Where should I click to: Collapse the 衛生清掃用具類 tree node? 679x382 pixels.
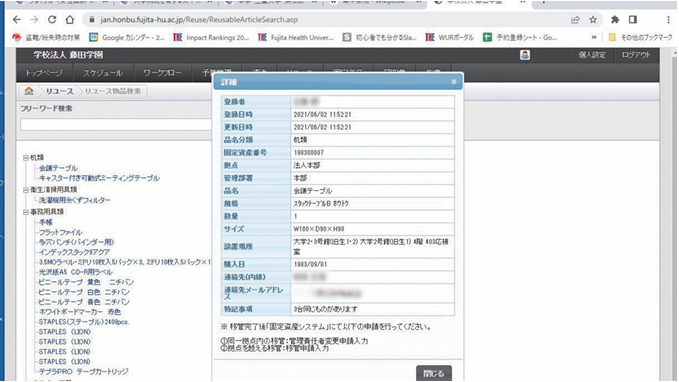point(26,190)
